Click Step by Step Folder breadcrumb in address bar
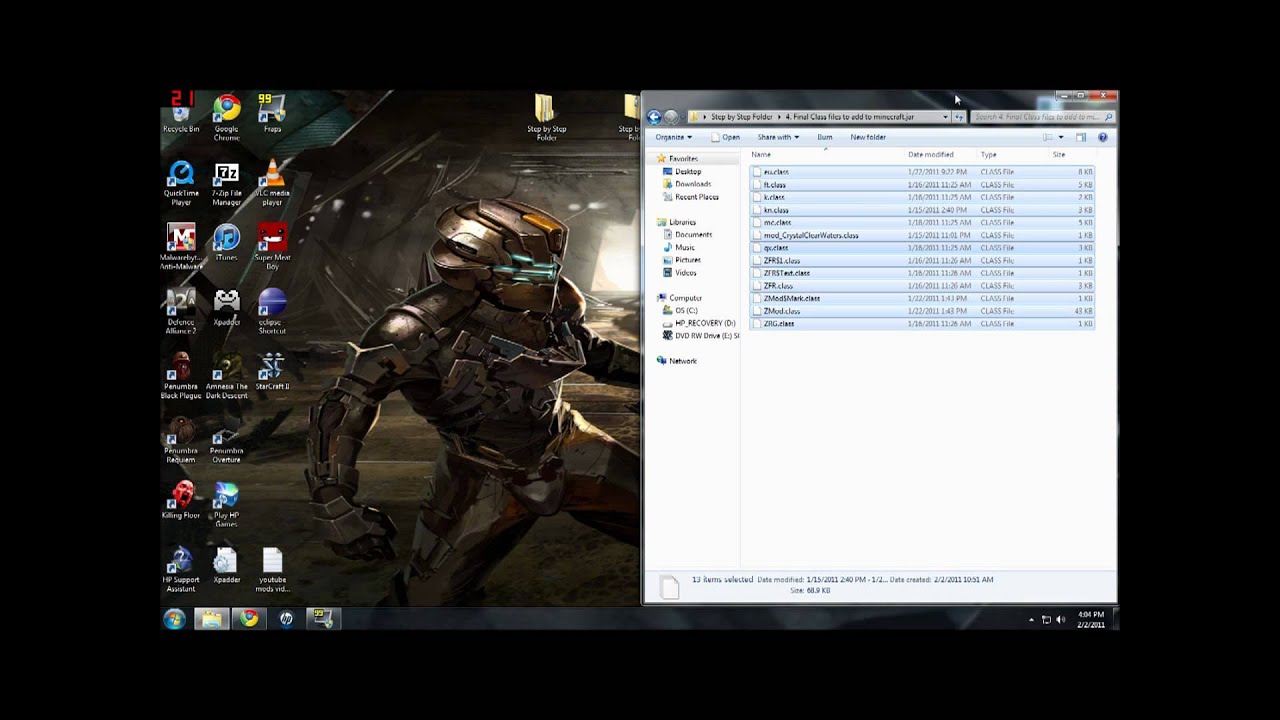This screenshot has height=720, width=1280. [741, 117]
